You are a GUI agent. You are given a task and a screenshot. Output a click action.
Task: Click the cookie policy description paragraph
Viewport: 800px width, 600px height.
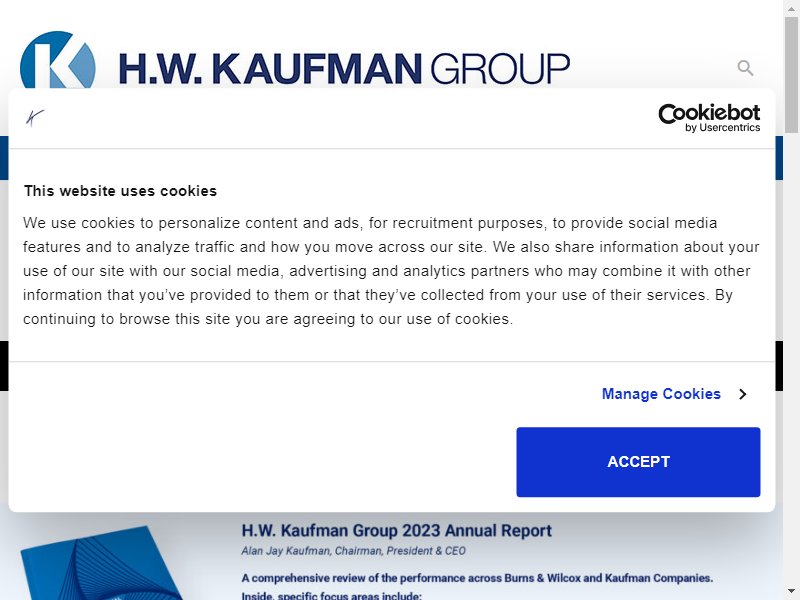pyautogui.click(x=391, y=271)
